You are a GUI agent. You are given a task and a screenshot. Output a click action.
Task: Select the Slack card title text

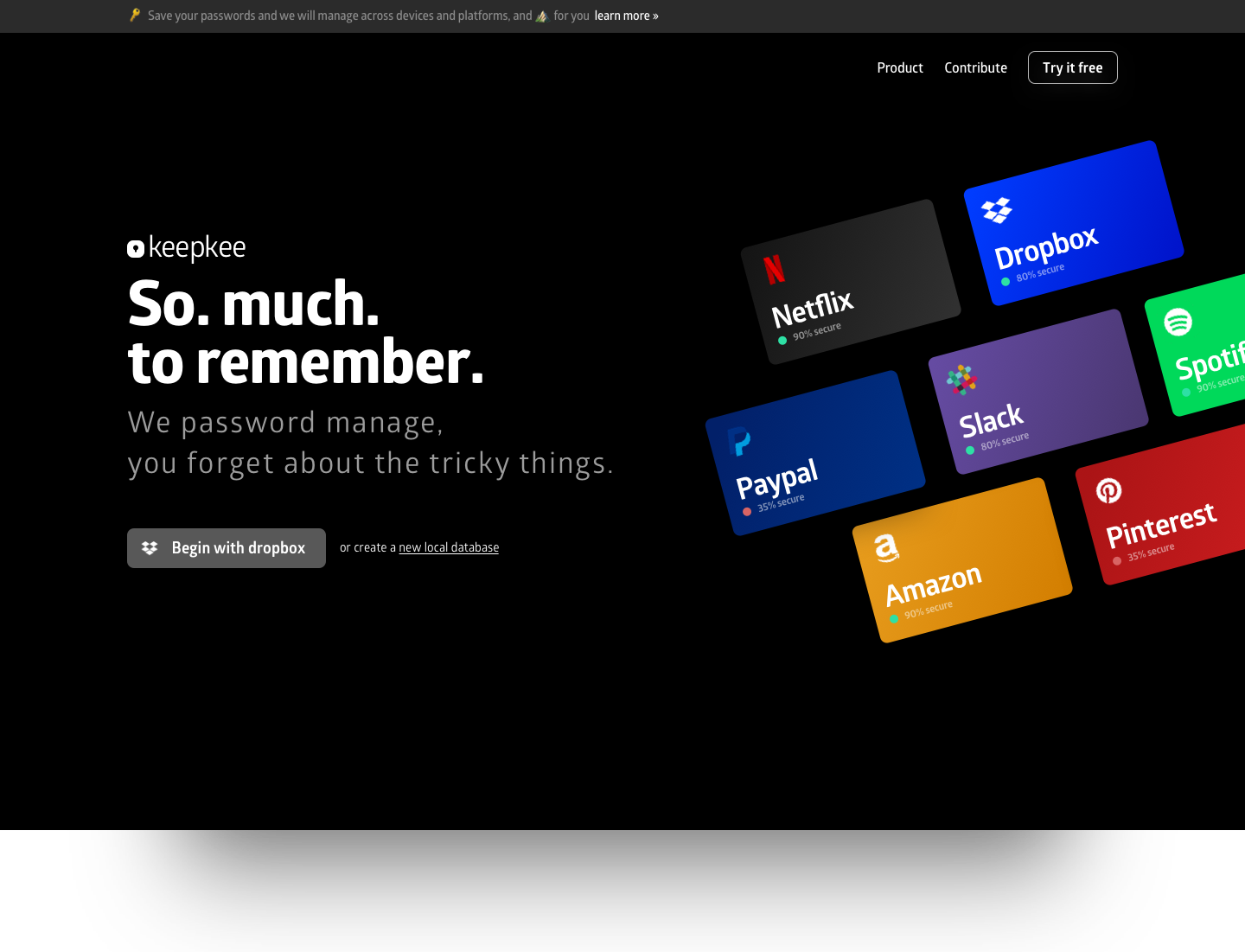pos(991,420)
